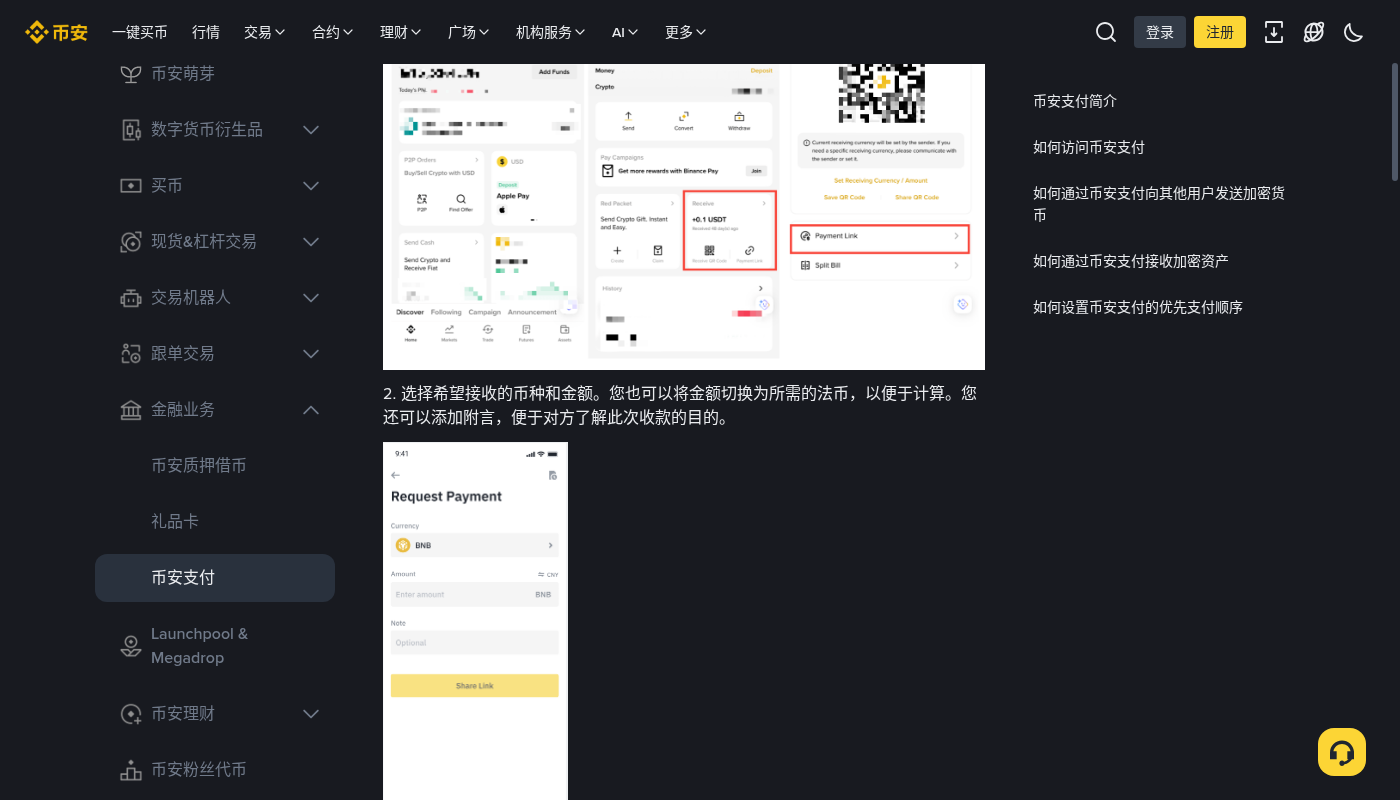This screenshot has width=1400, height=800.
Task: Open the language globe icon
Action: [1314, 32]
